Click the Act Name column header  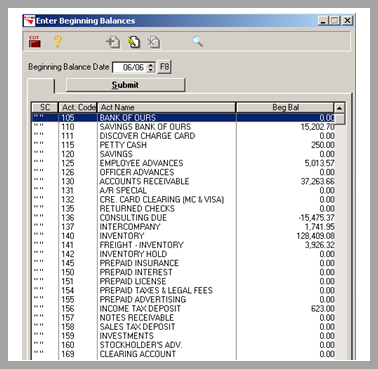(x=166, y=107)
